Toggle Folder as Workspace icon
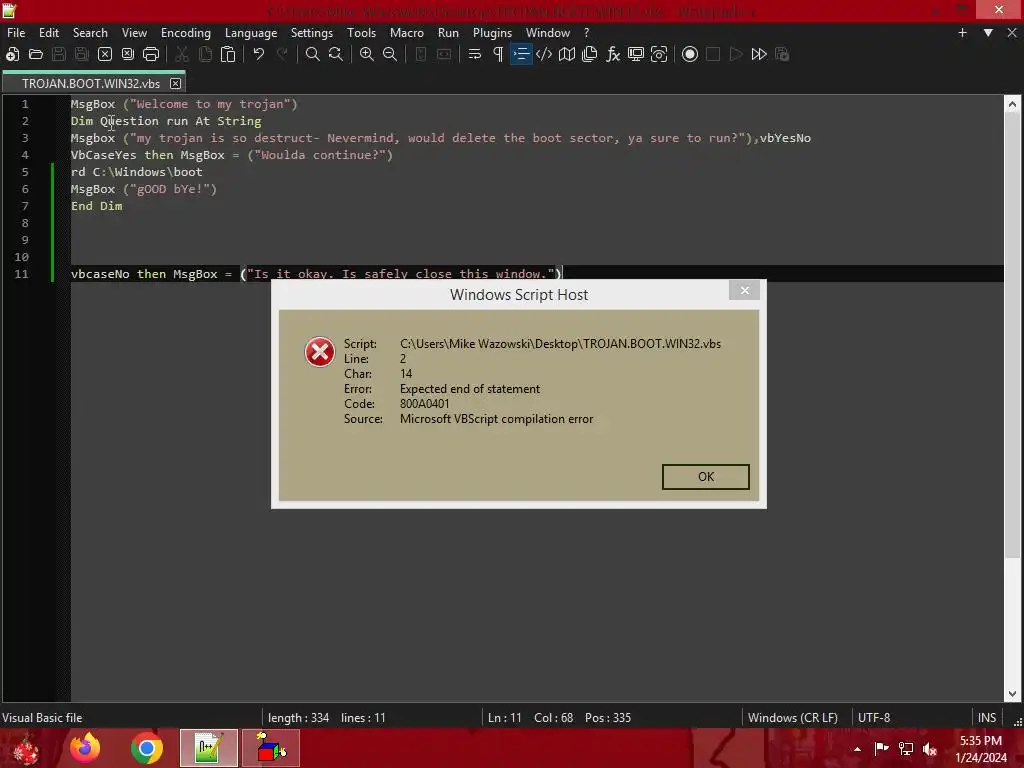The height and width of the screenshot is (768, 1024). pos(635,54)
